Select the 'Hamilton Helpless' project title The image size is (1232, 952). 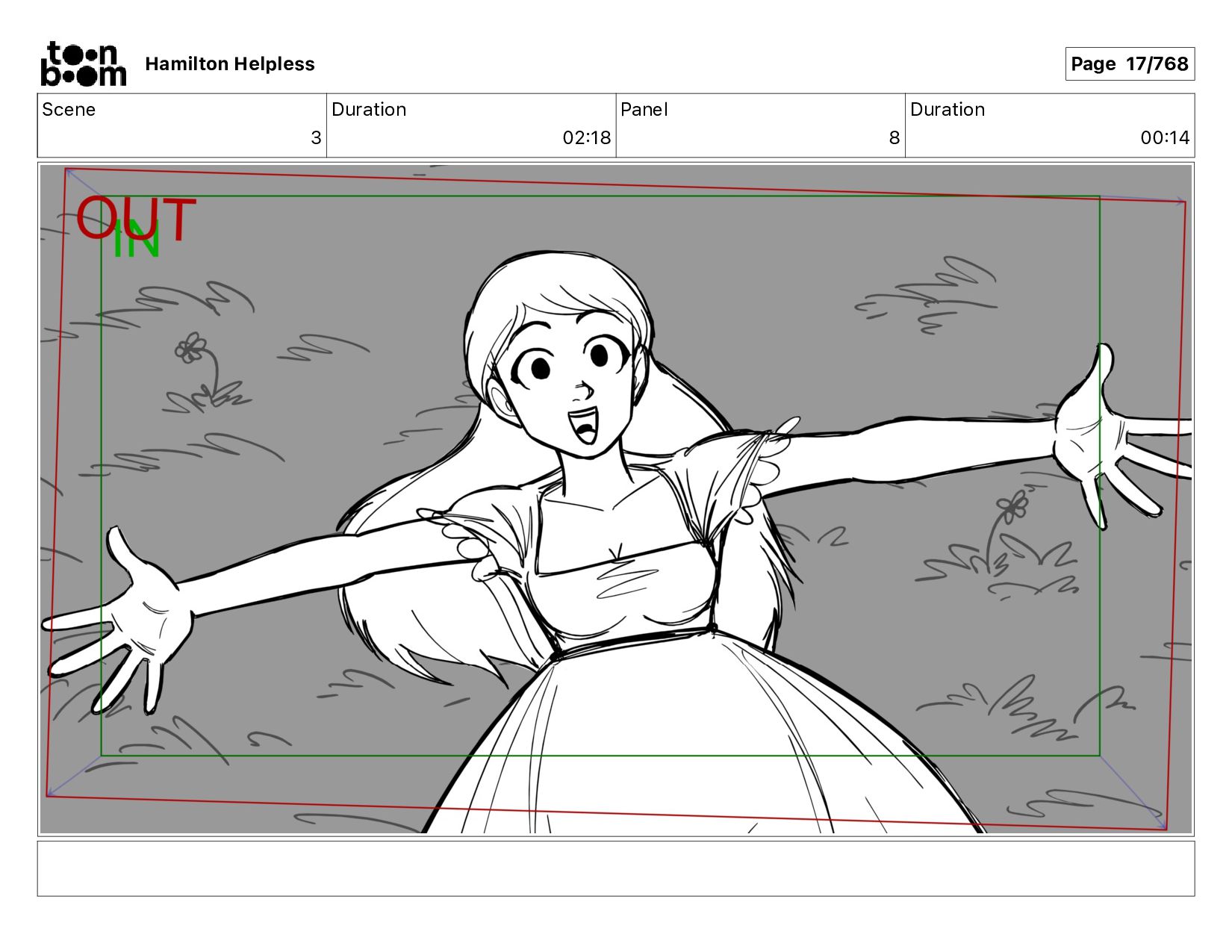(230, 64)
